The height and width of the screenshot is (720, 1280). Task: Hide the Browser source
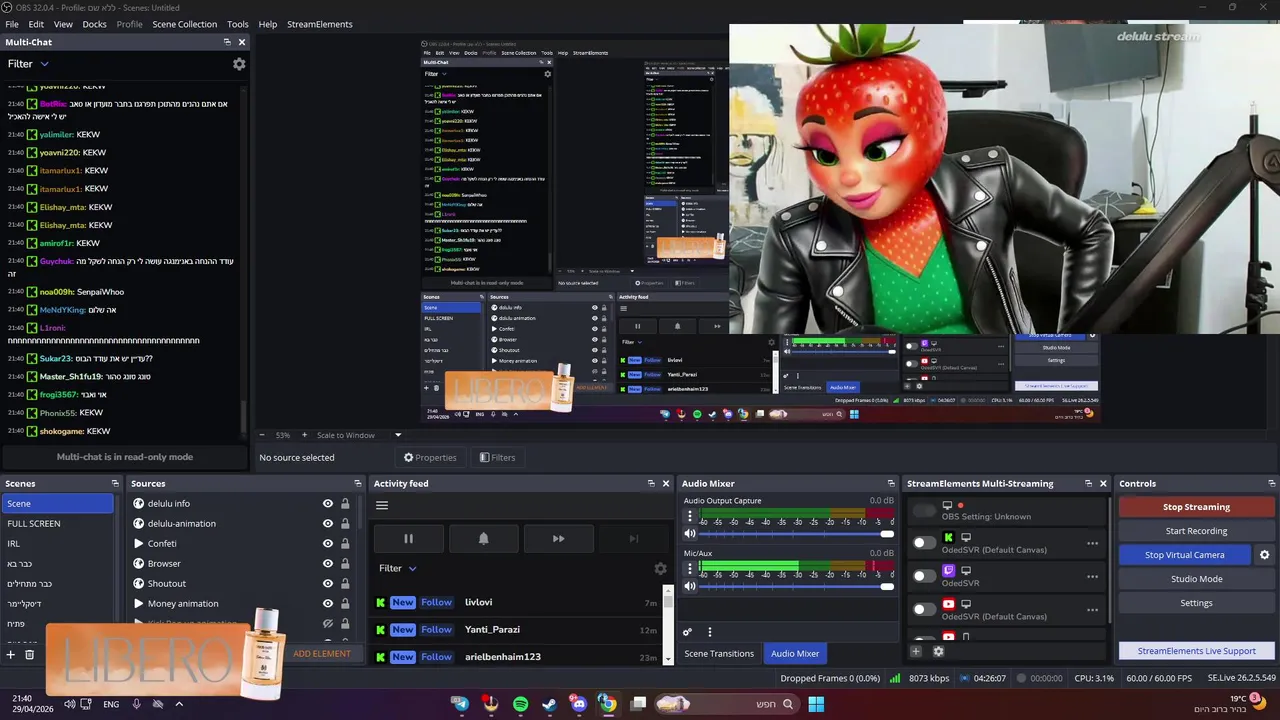pos(327,564)
